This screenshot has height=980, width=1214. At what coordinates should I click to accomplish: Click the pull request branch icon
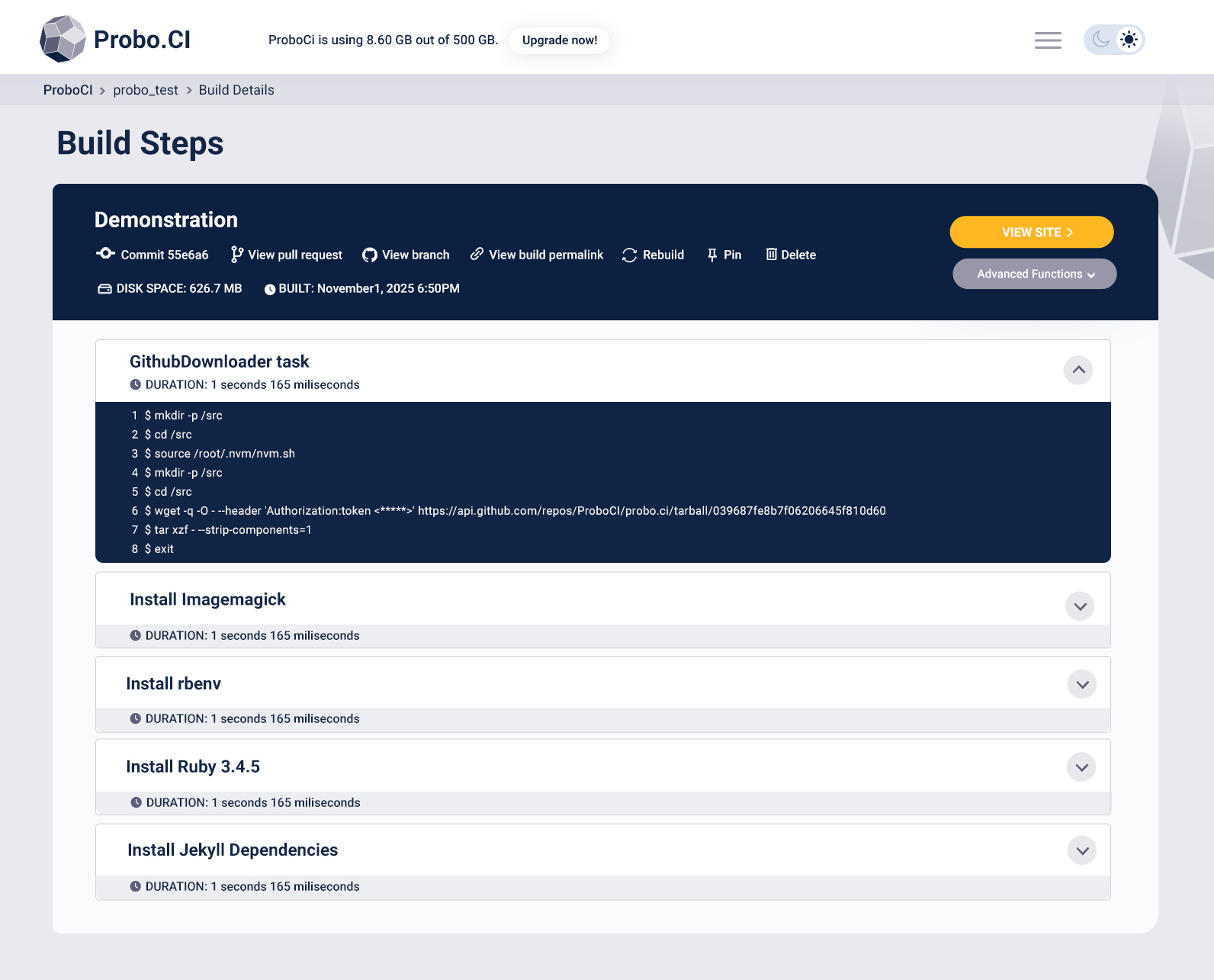(237, 255)
